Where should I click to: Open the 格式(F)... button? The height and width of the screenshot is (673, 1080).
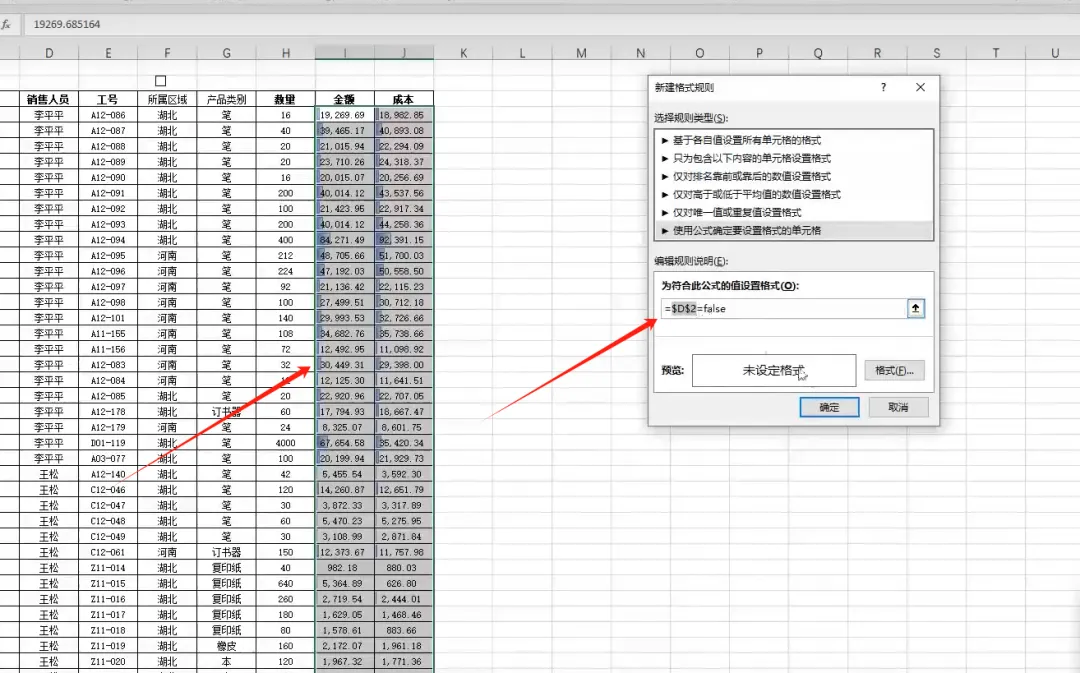(894, 371)
